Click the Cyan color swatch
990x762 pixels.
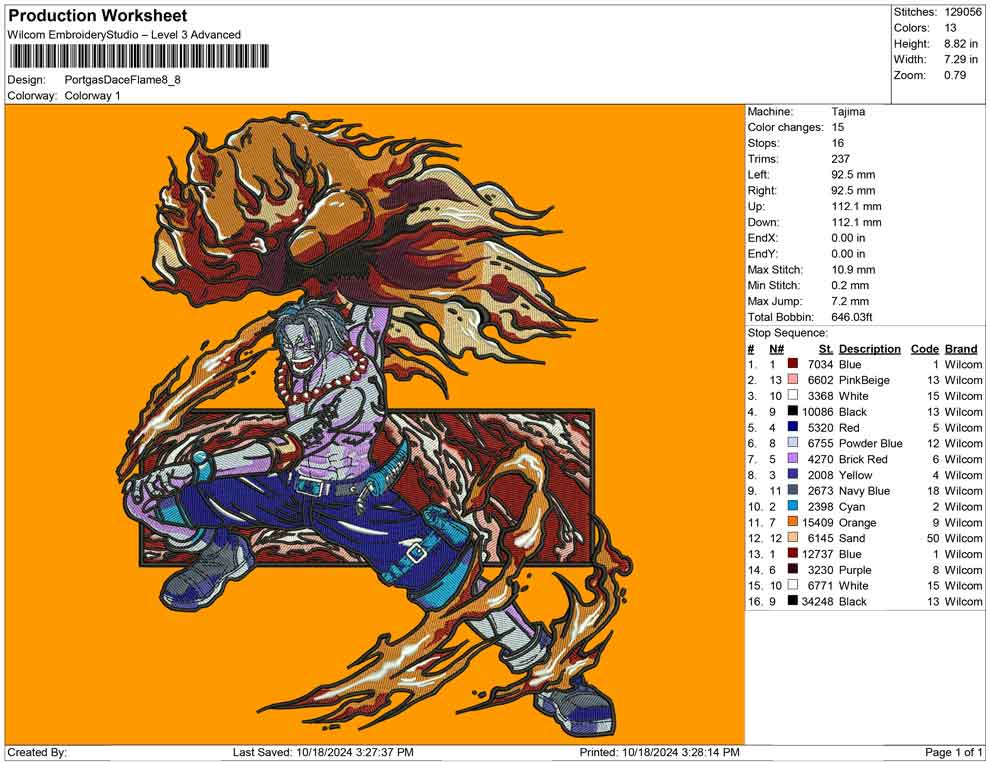(792, 506)
